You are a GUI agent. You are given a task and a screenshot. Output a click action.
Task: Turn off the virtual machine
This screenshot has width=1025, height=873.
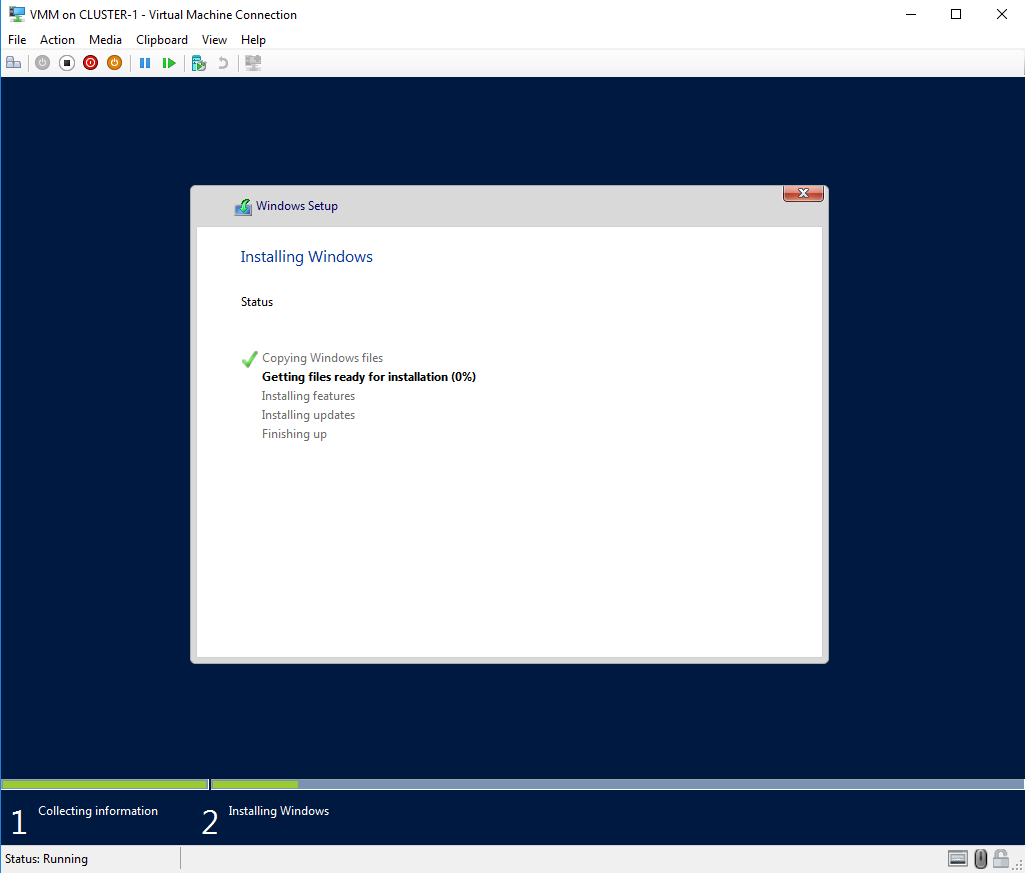(x=67, y=63)
